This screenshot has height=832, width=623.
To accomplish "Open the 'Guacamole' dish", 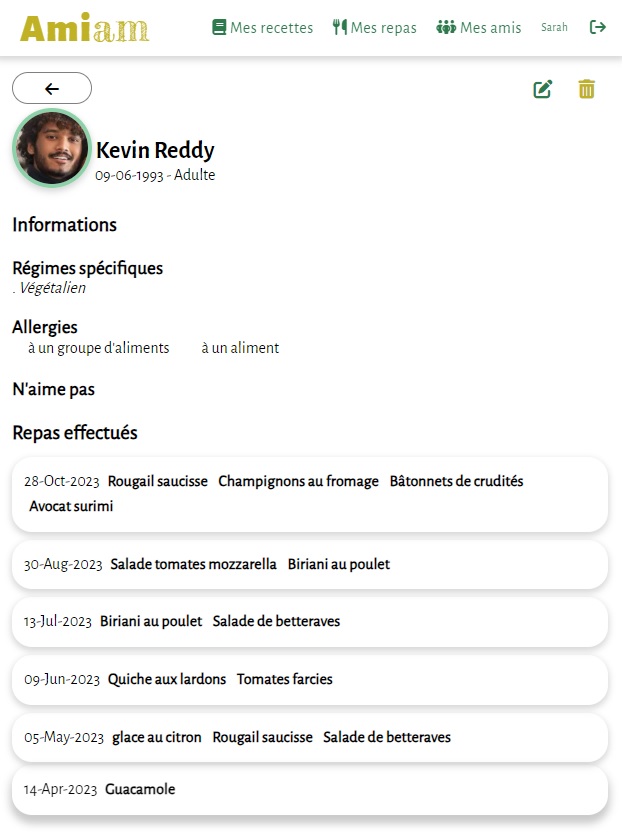I will [140, 789].
